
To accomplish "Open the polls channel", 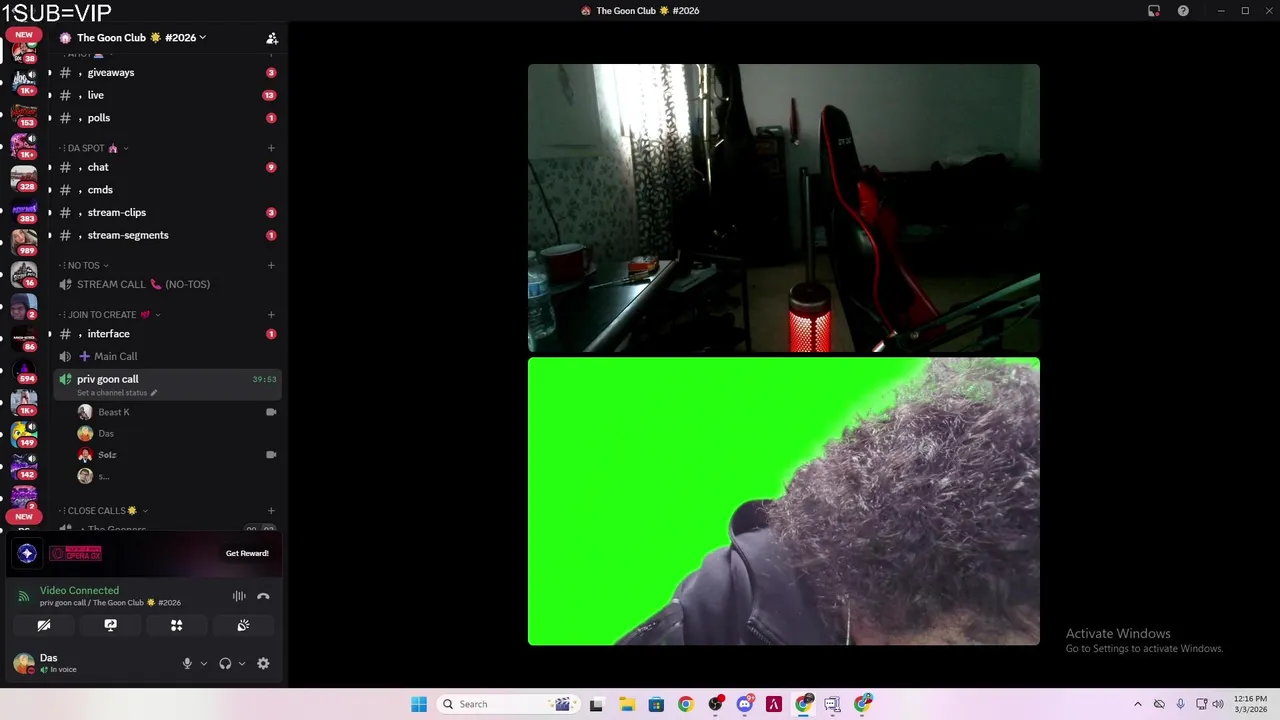I will (167, 118).
